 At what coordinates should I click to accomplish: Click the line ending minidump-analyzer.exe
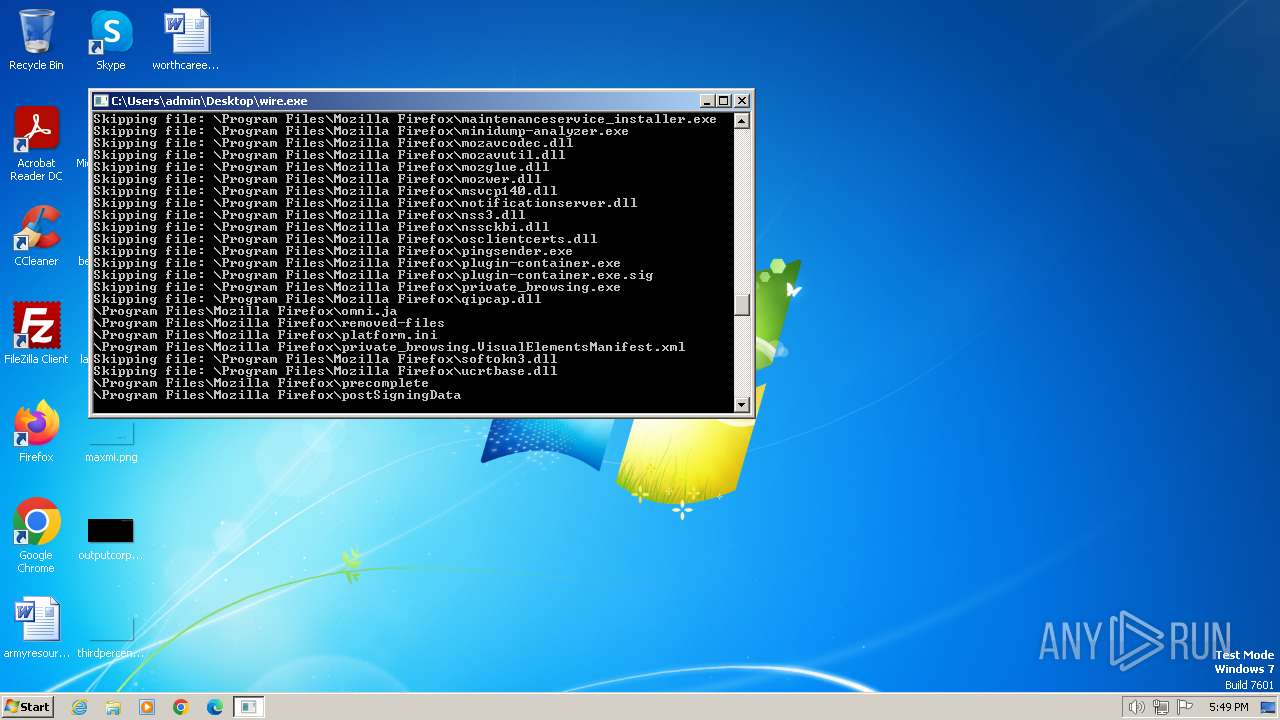point(361,131)
